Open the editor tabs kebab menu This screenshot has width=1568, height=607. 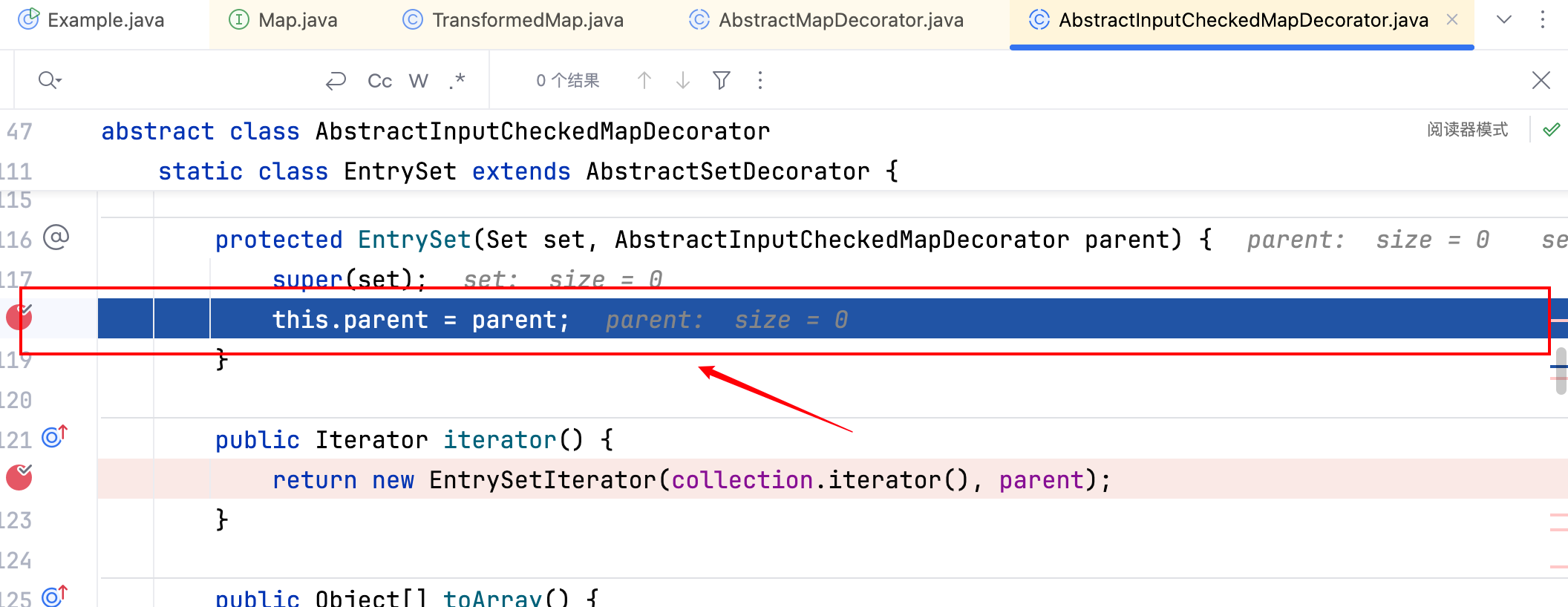pos(1542,20)
